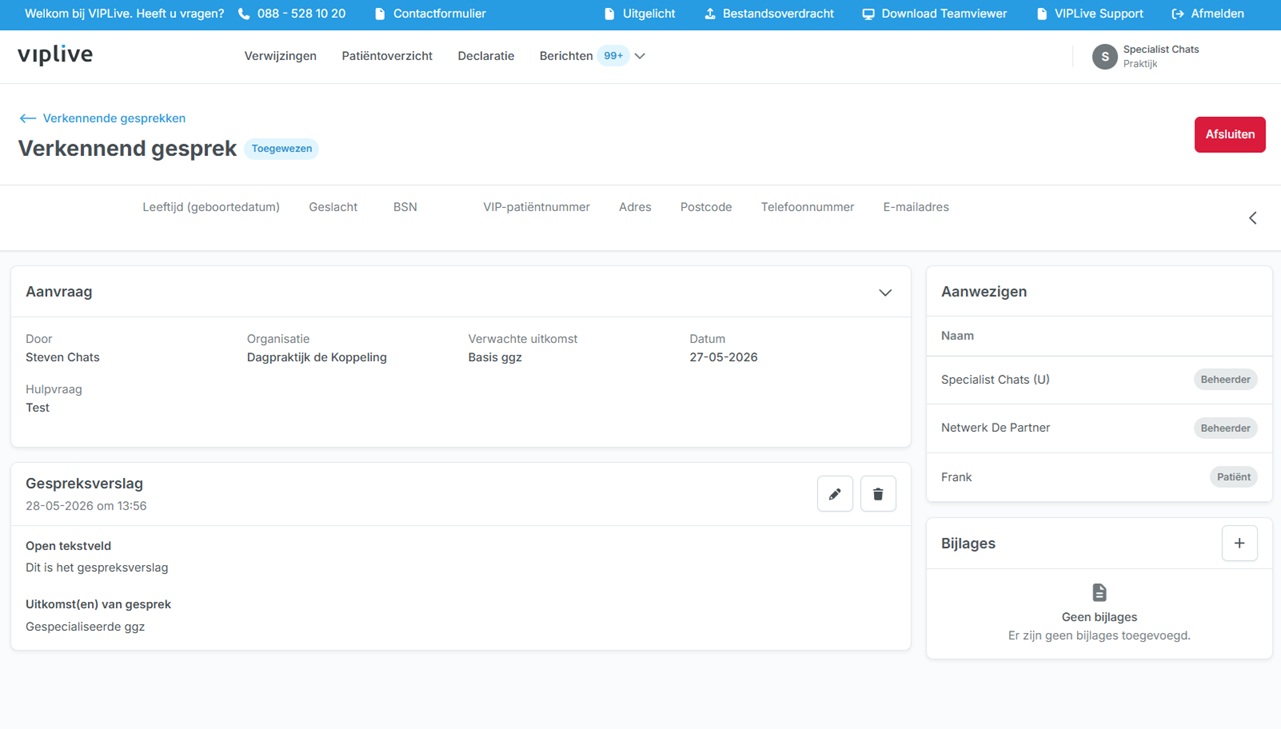Screen dimensions: 1281x729
Task: Click the Gespreksverslag heading
Action: [x=84, y=484]
